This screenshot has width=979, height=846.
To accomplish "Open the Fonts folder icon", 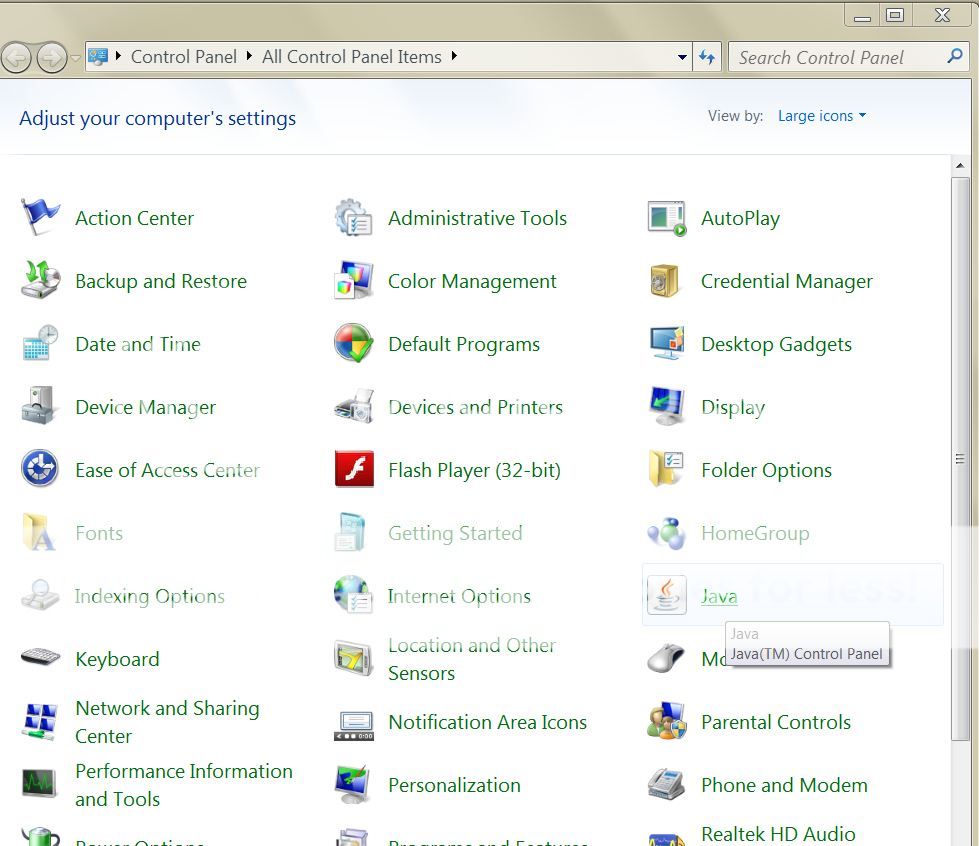I will point(39,532).
